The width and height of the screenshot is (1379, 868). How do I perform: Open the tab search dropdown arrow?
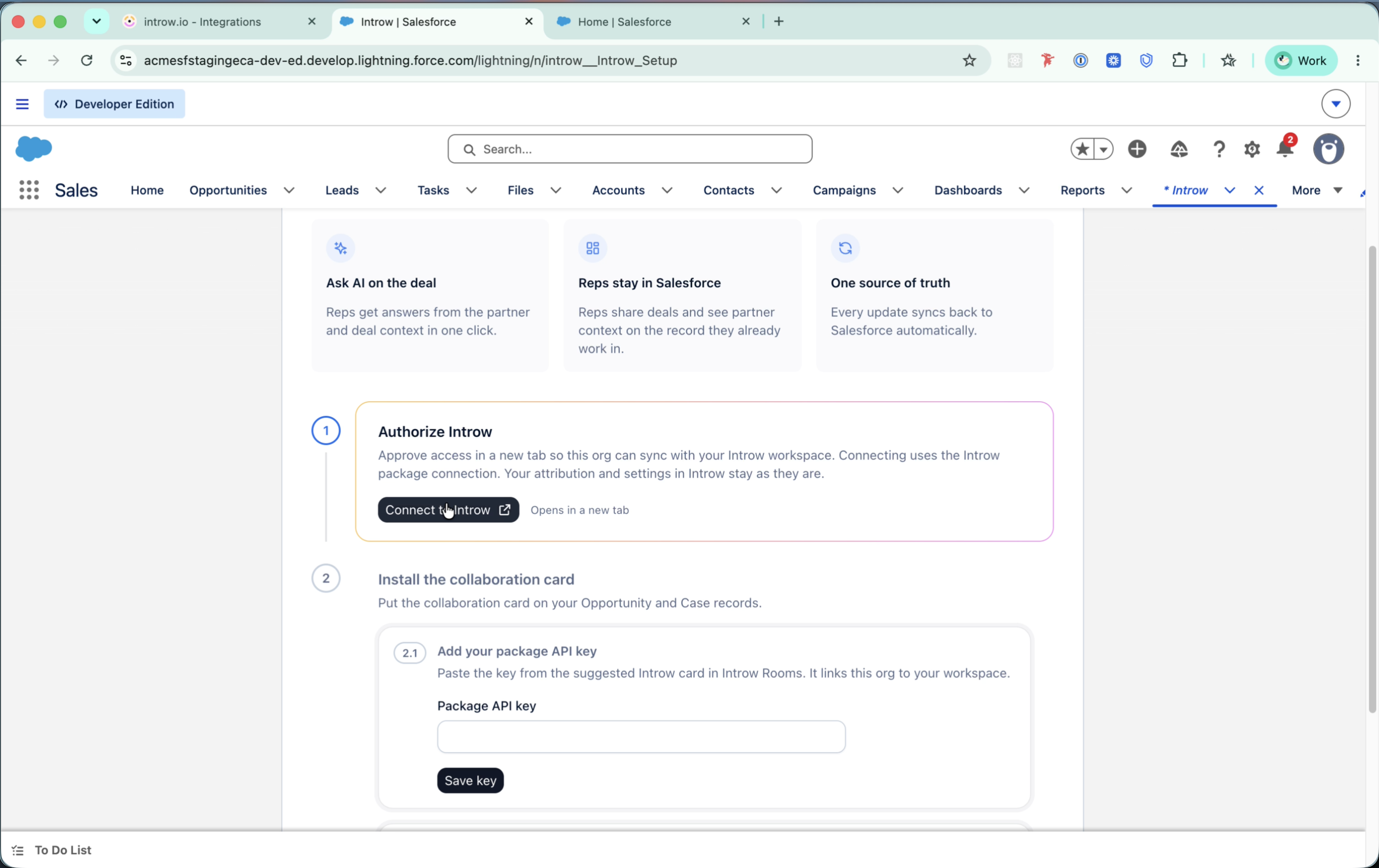(96, 21)
